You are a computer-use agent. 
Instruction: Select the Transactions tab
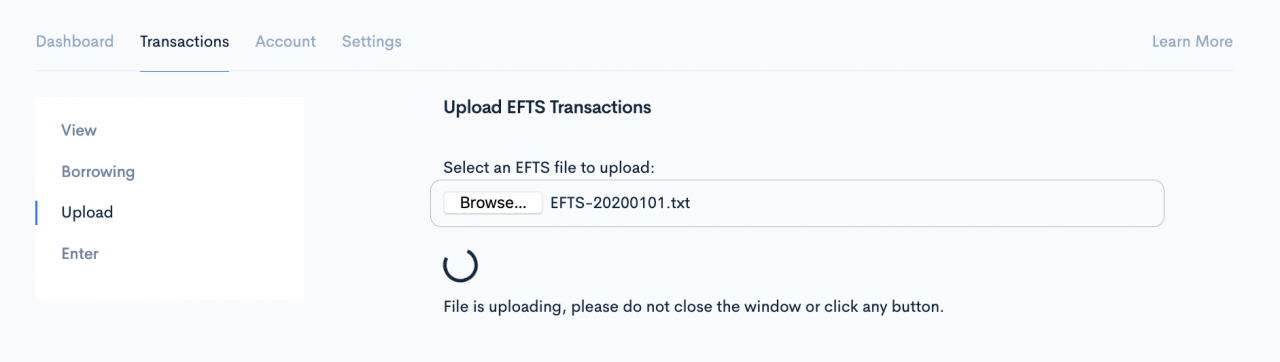(x=185, y=41)
